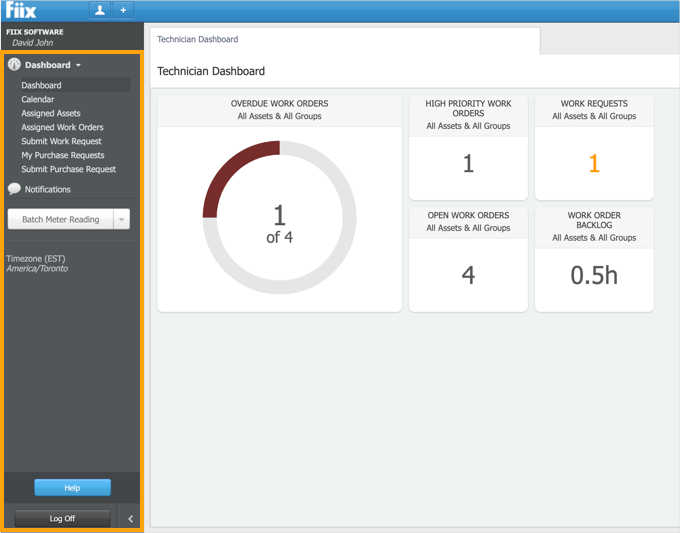Click the Dashboard globe icon
The height and width of the screenshot is (533, 680).
pos(14,65)
